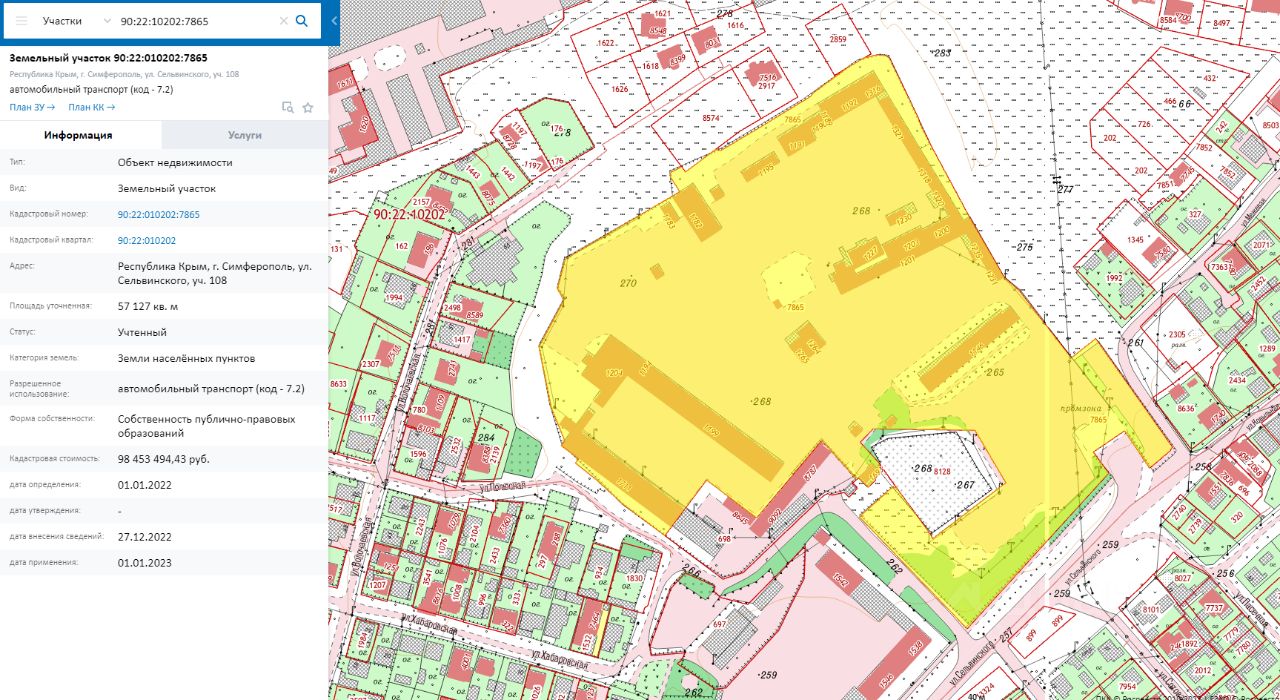Clear the search query with X
Viewport: 1280px width, 700px height.
tap(283, 20)
